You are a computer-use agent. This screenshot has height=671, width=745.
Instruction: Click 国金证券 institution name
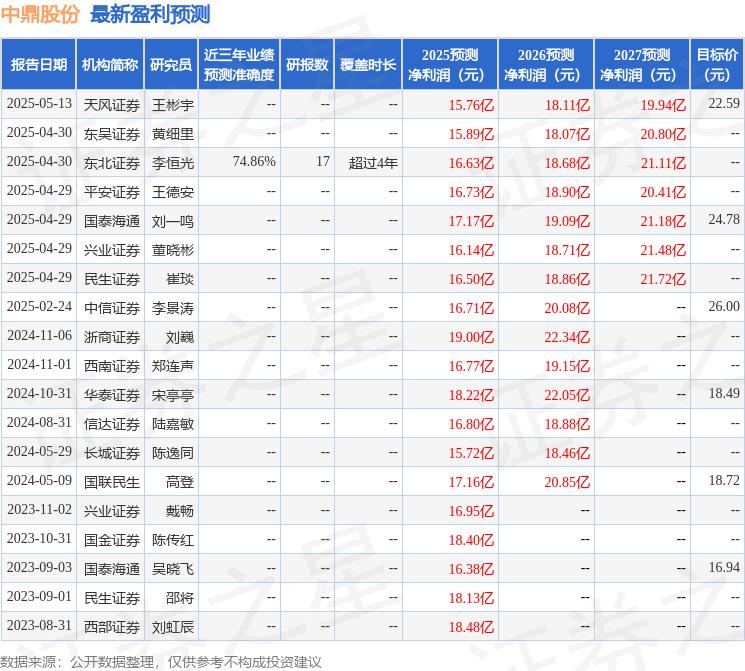pos(112,540)
